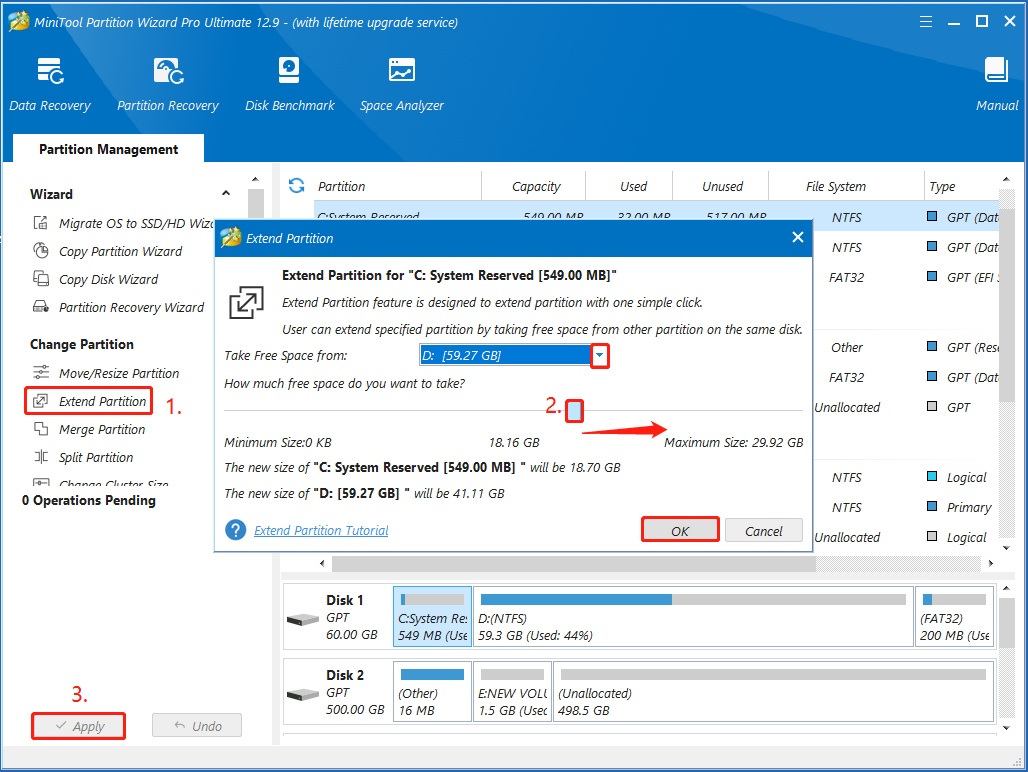Open the Space Analyzer tool
Viewport: 1028px width, 772px height.
401,84
